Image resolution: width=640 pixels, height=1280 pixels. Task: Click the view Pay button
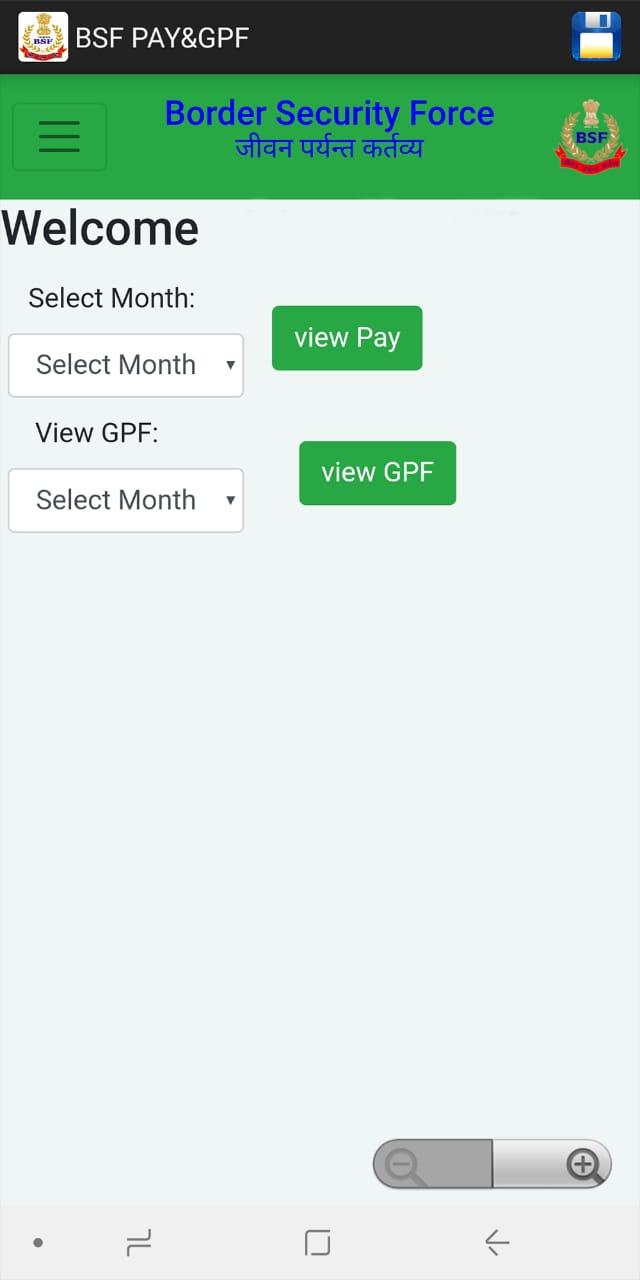pyautogui.click(x=347, y=338)
